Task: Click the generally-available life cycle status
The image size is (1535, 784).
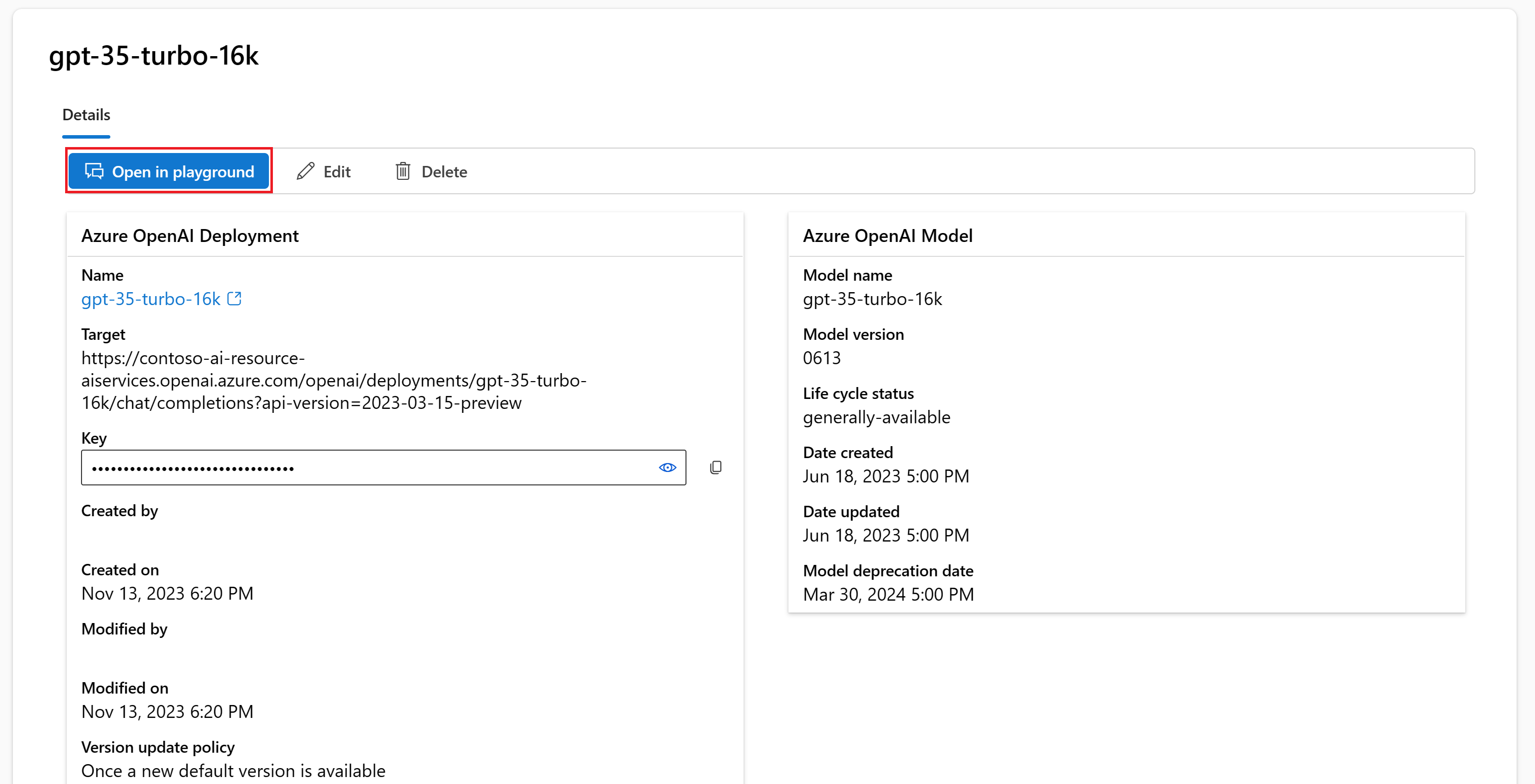Action: coord(876,418)
